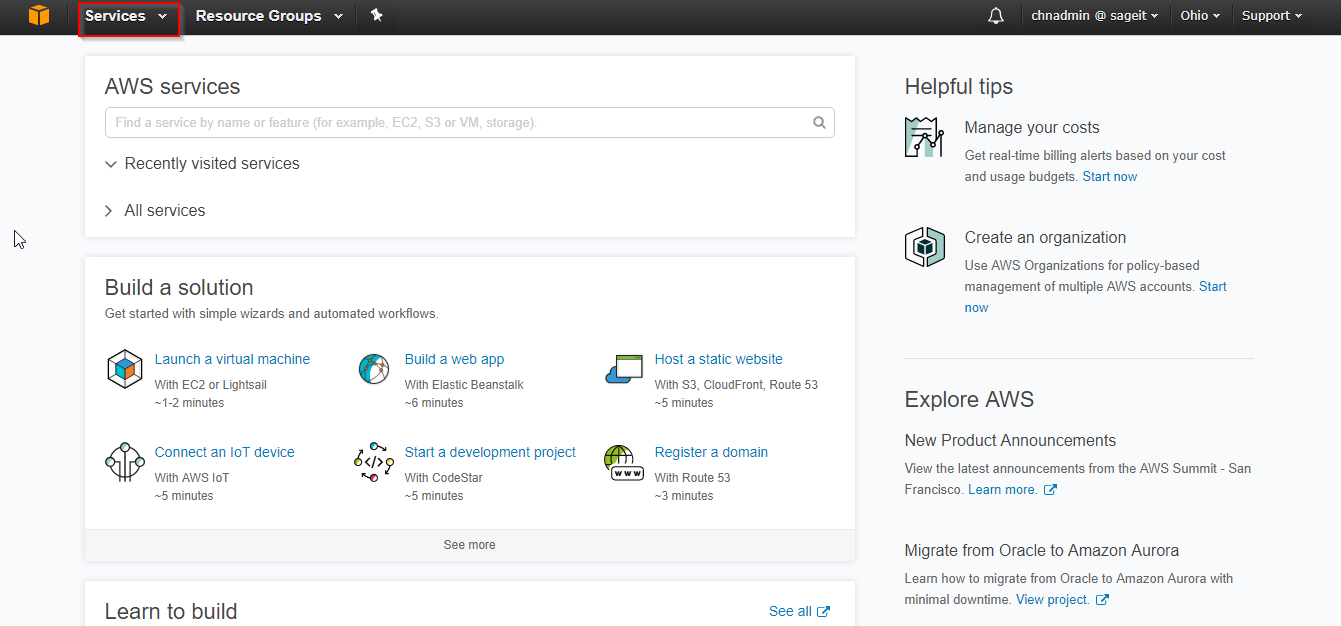
Task: Click the Launch a virtual machine icon
Action: click(125, 369)
